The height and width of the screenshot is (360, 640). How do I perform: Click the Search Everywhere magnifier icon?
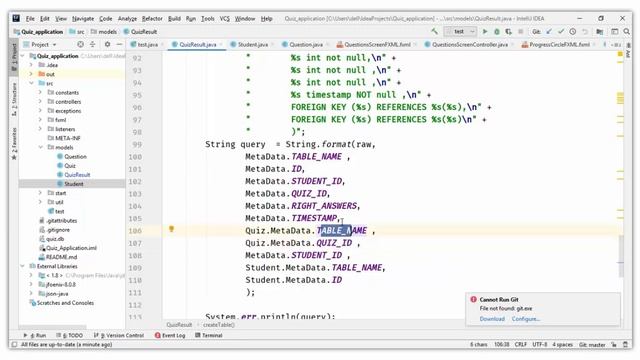point(627,31)
